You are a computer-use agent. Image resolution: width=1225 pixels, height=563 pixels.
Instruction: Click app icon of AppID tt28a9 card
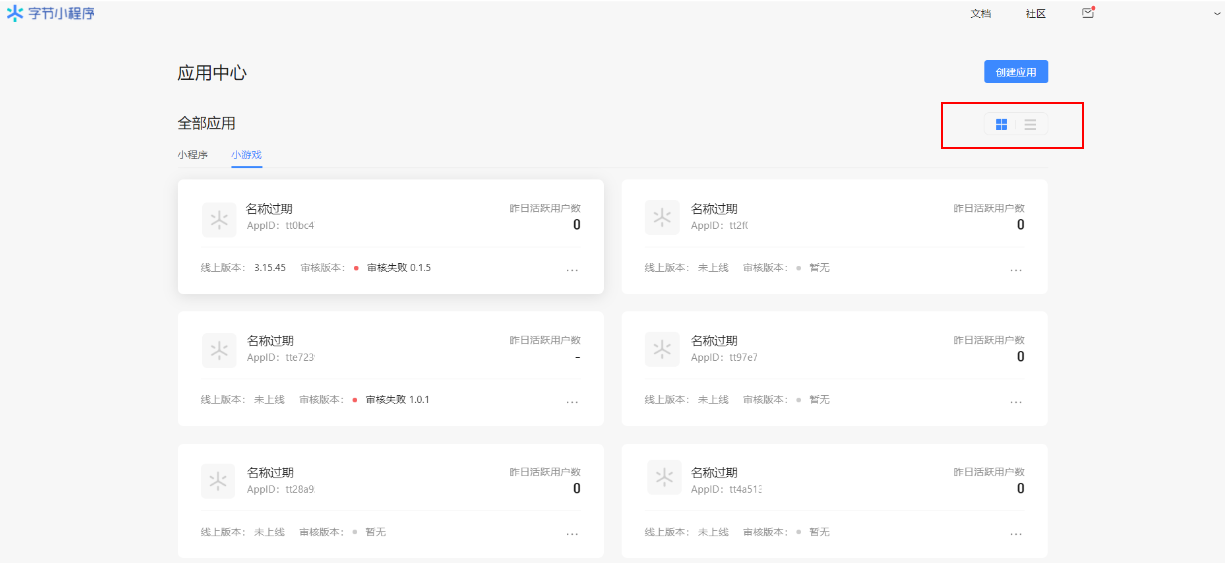pyautogui.click(x=219, y=481)
